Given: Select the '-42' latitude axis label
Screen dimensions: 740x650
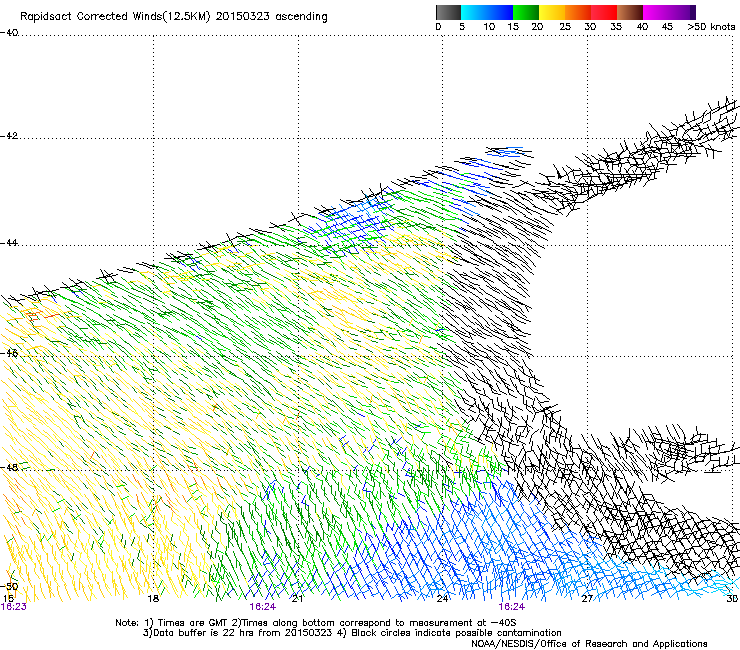Looking at the screenshot, I should 9,136.
